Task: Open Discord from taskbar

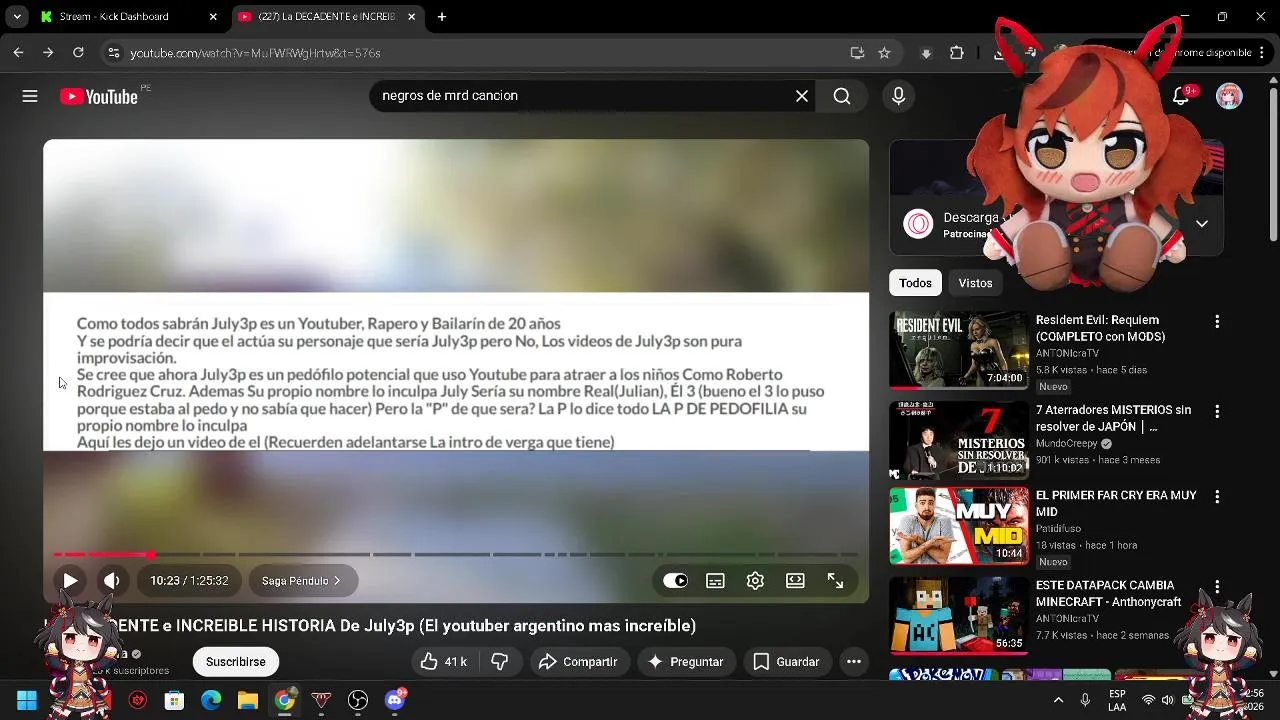Action: tap(395, 700)
